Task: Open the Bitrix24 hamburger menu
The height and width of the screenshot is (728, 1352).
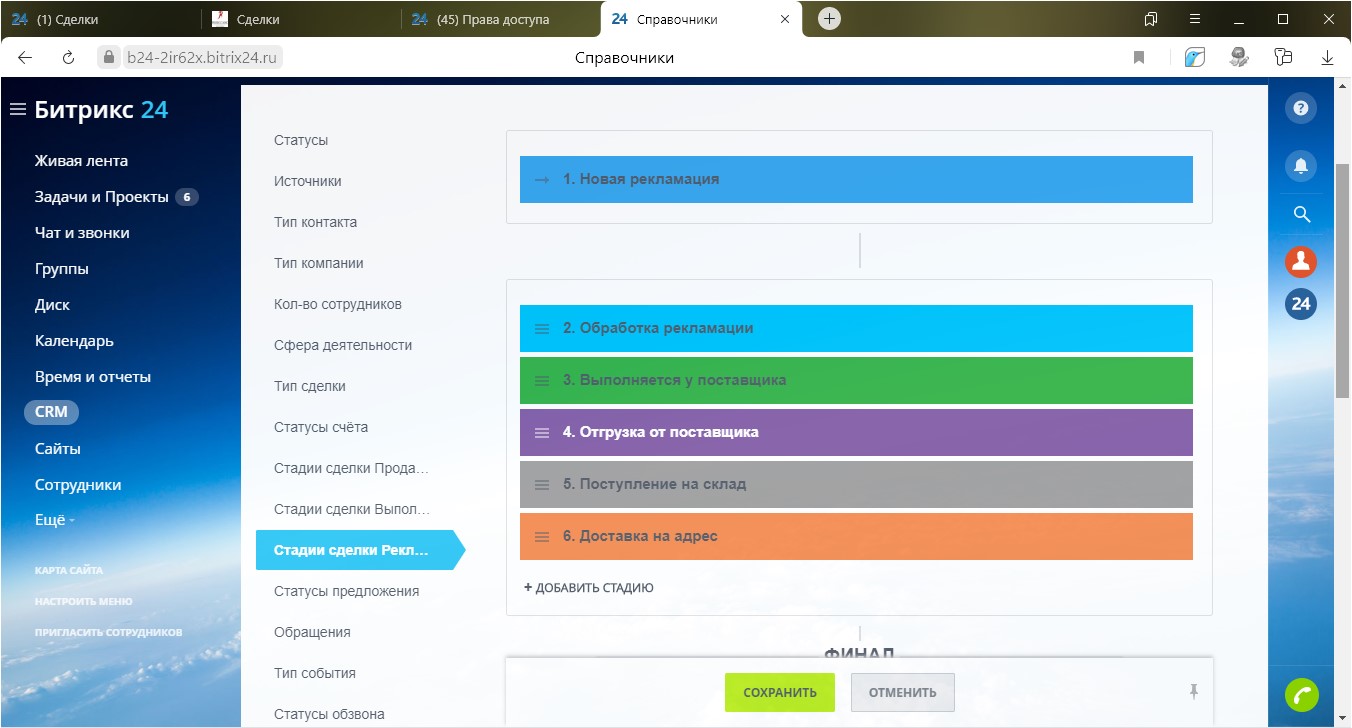Action: [17, 110]
